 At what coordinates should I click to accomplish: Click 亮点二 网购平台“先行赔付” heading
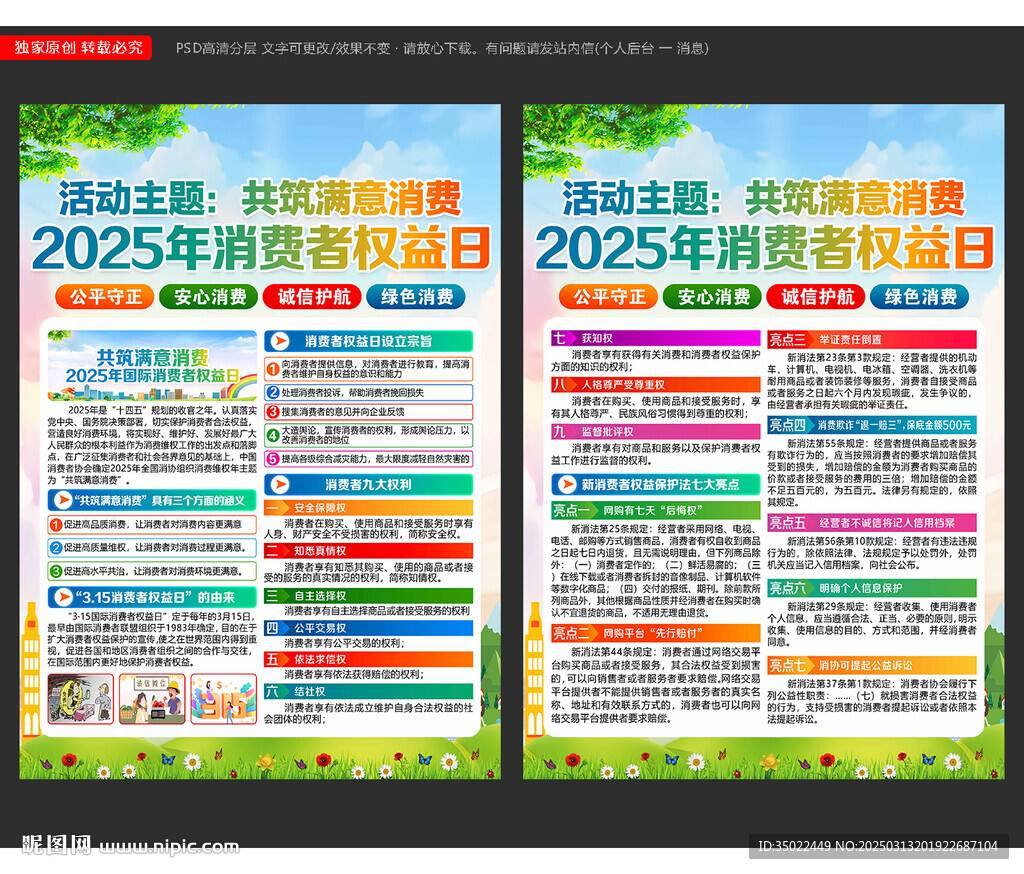pyautogui.click(x=656, y=633)
